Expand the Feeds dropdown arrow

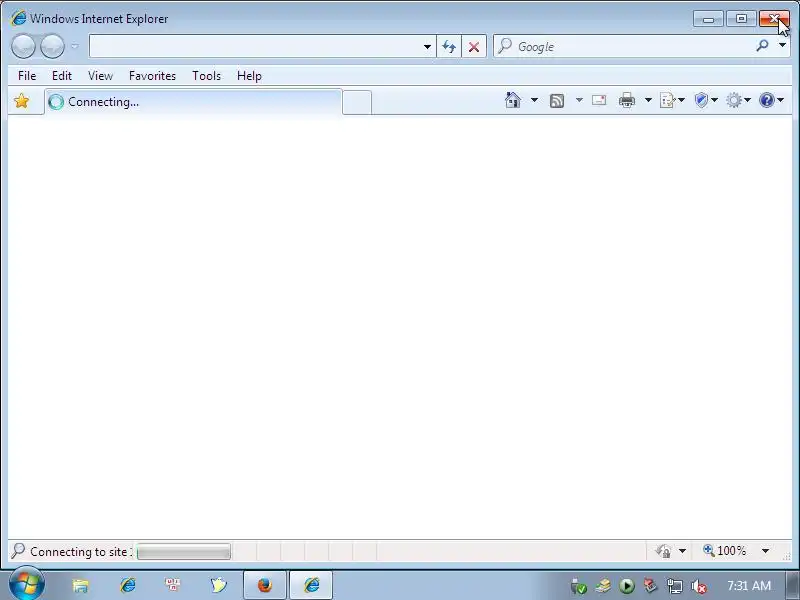pos(579,100)
